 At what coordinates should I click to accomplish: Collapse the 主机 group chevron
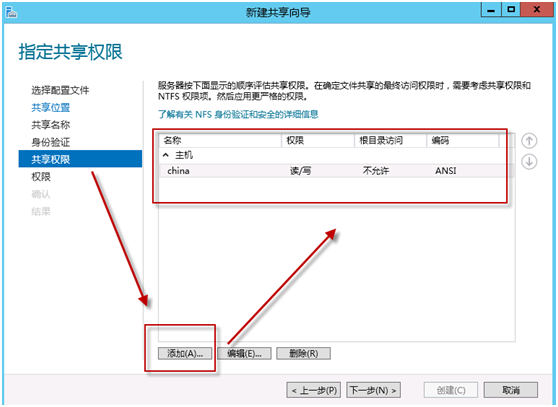pyautogui.click(x=165, y=155)
